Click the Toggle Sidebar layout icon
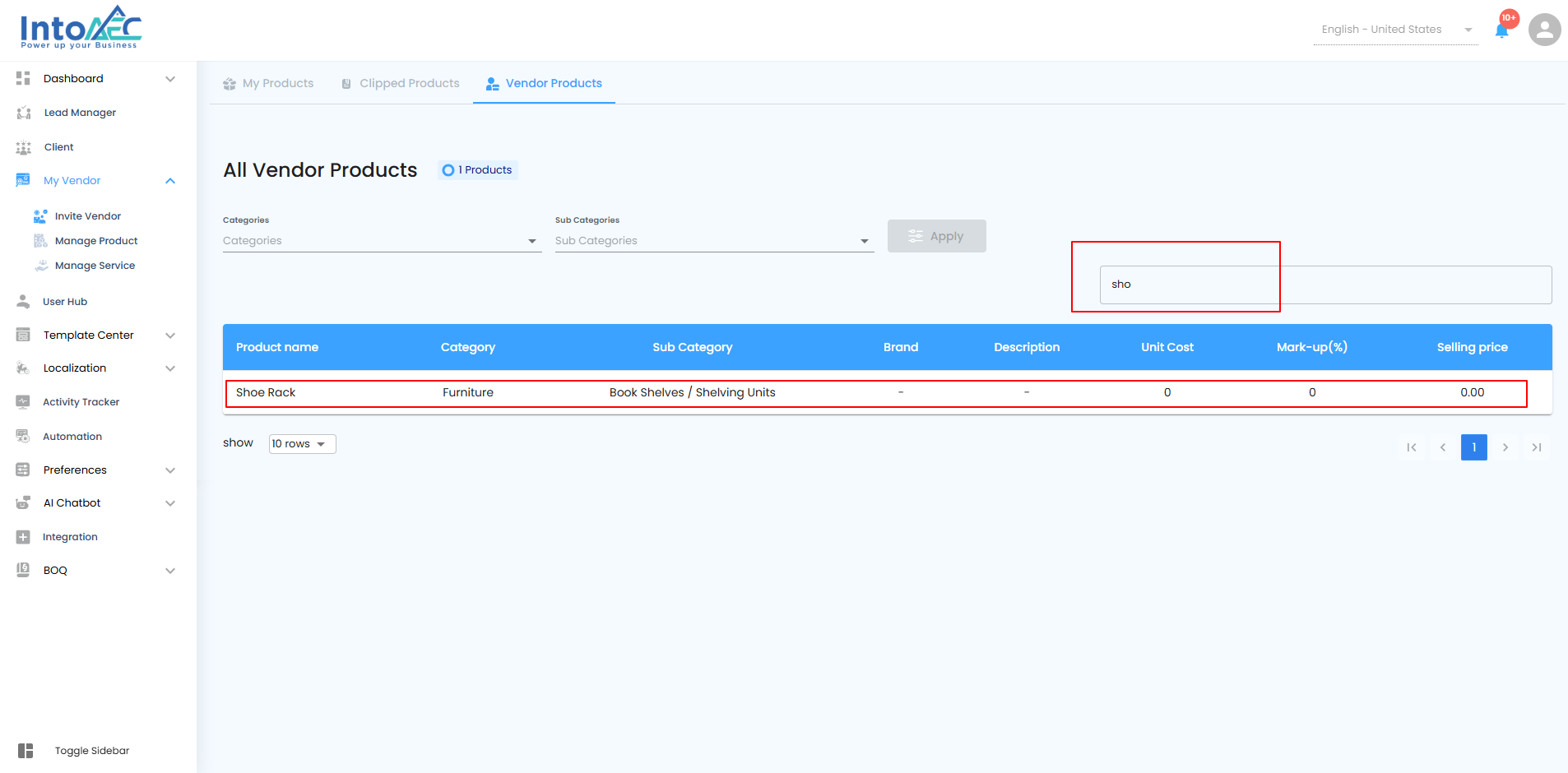1568x773 pixels. pos(26,751)
